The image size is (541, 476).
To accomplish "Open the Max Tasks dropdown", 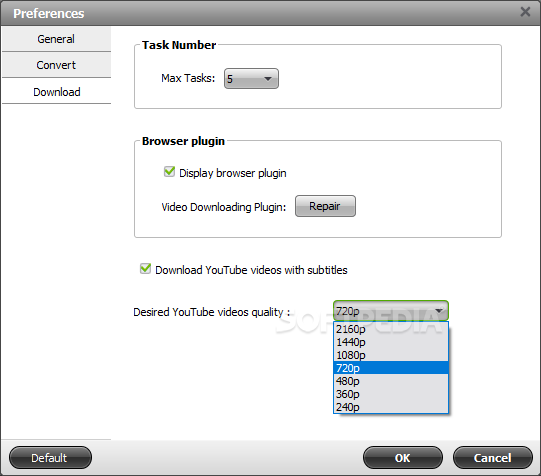I will [x=251, y=79].
